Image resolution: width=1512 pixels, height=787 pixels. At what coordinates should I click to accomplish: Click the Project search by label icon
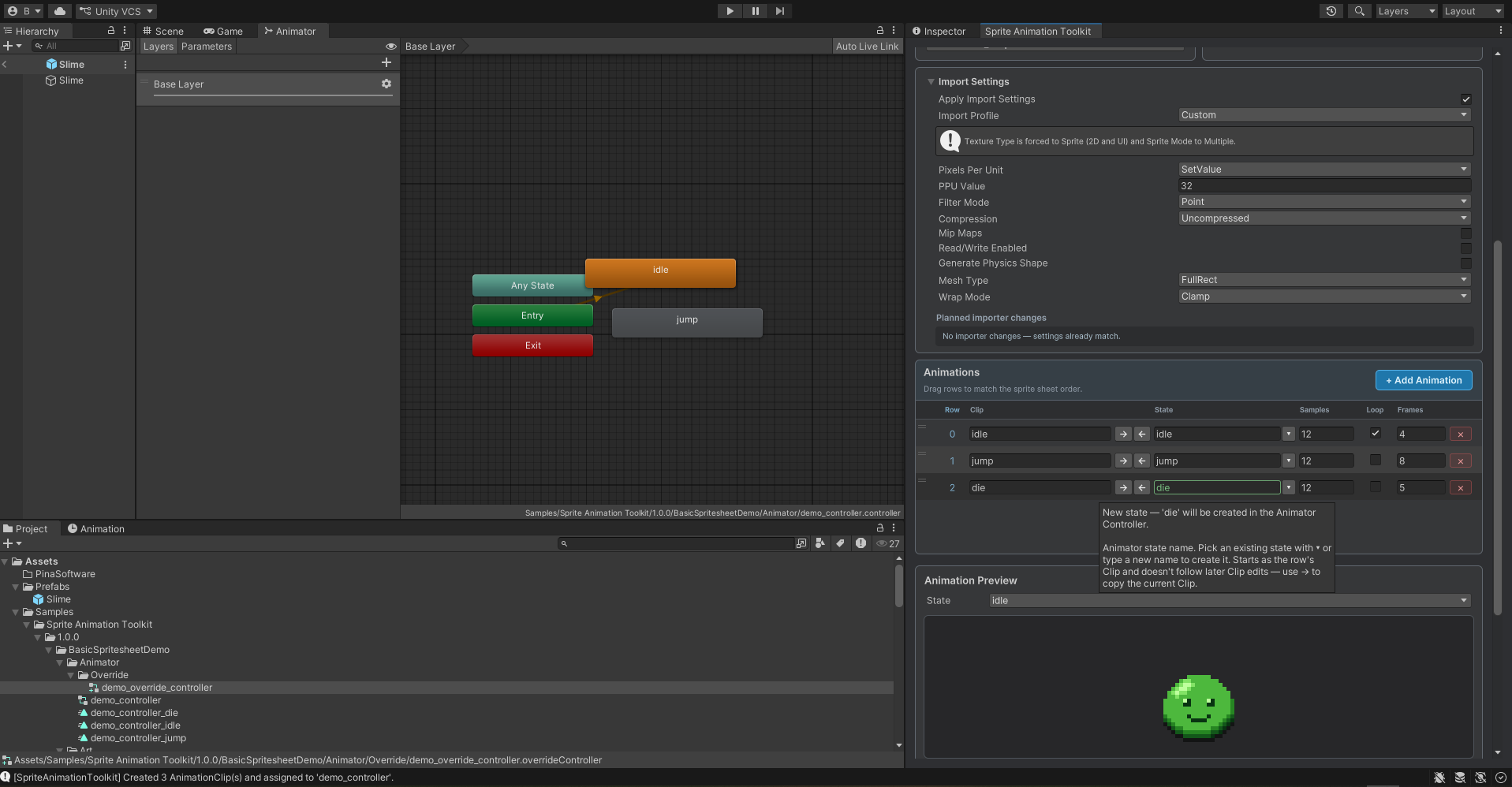coord(840,543)
